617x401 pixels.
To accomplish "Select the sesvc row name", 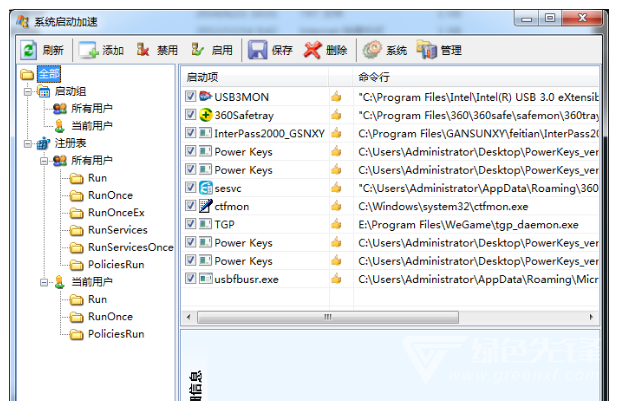I will [x=228, y=188].
